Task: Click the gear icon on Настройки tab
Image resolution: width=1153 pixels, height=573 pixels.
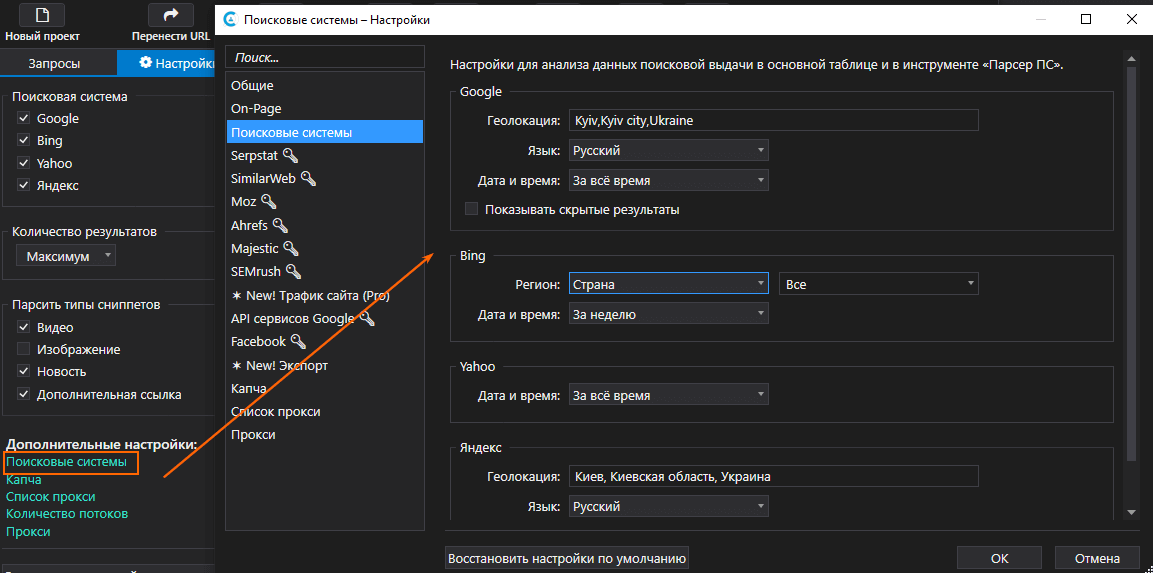Action: coord(146,63)
